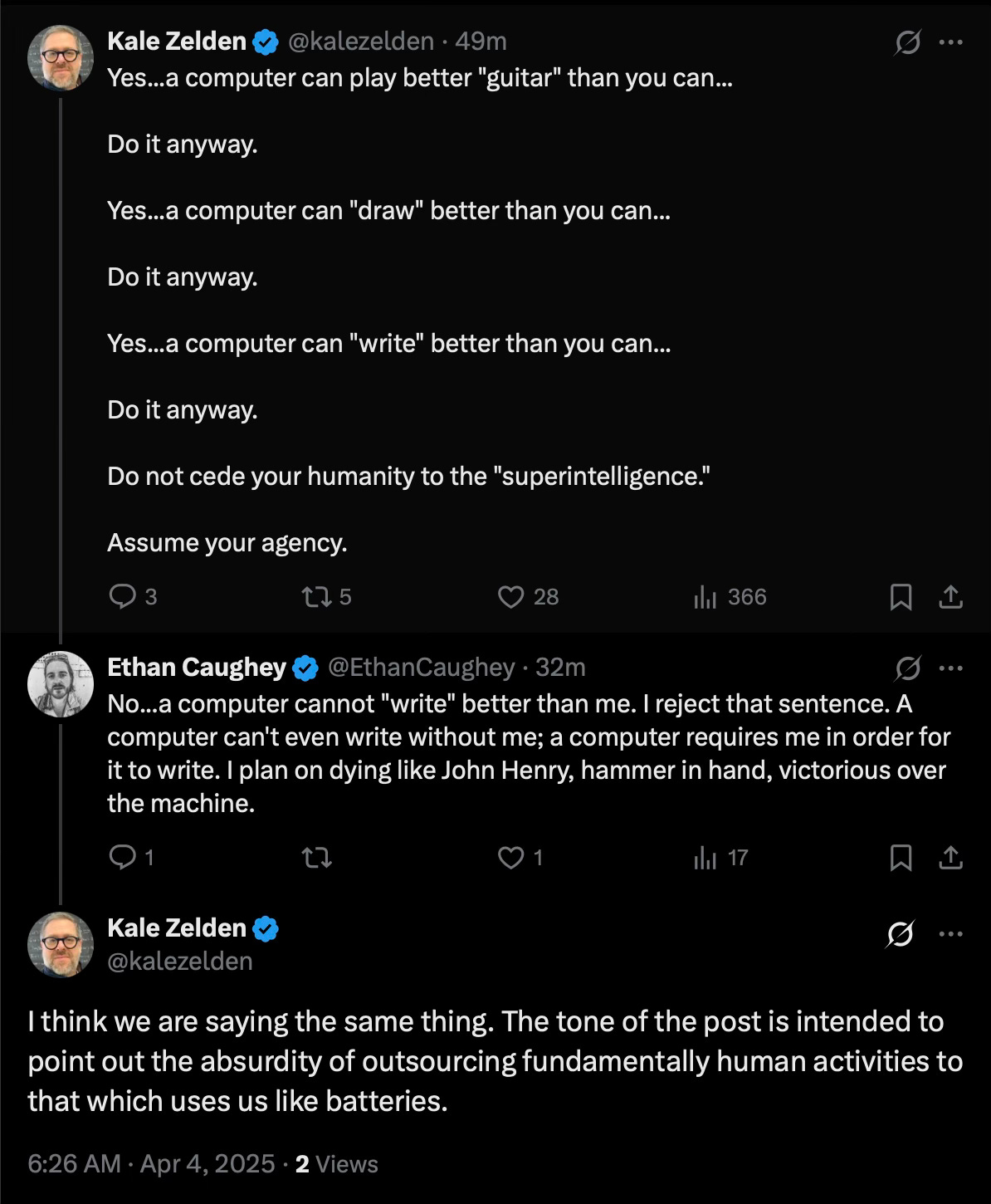Like Ethan Caughey's reply

[510, 857]
